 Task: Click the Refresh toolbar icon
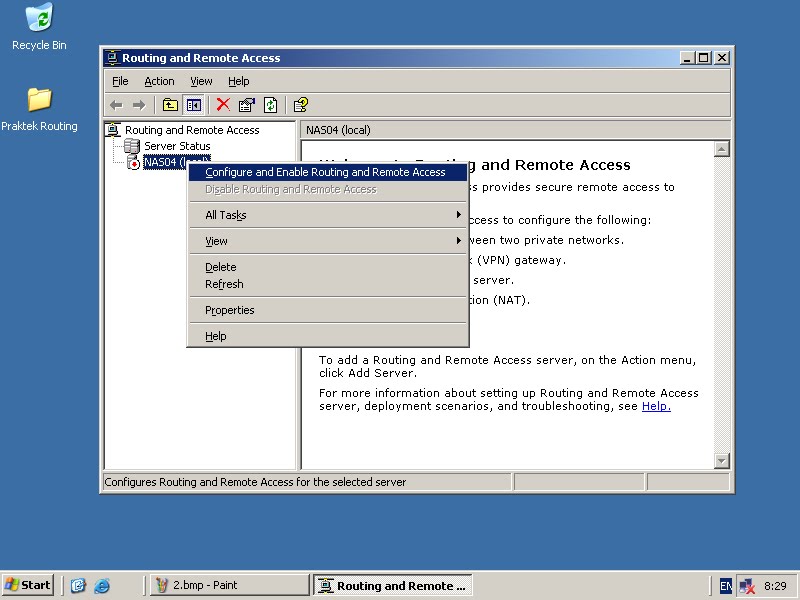(270, 104)
